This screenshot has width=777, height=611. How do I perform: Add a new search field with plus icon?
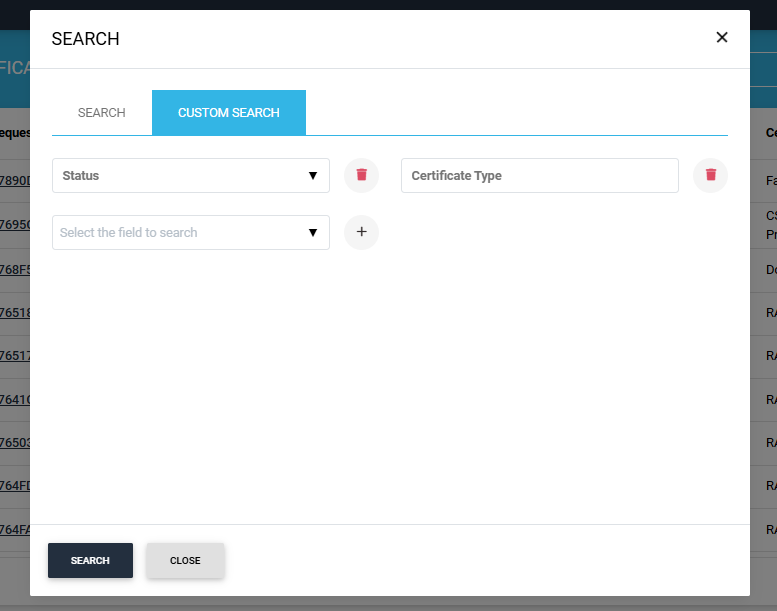point(361,232)
